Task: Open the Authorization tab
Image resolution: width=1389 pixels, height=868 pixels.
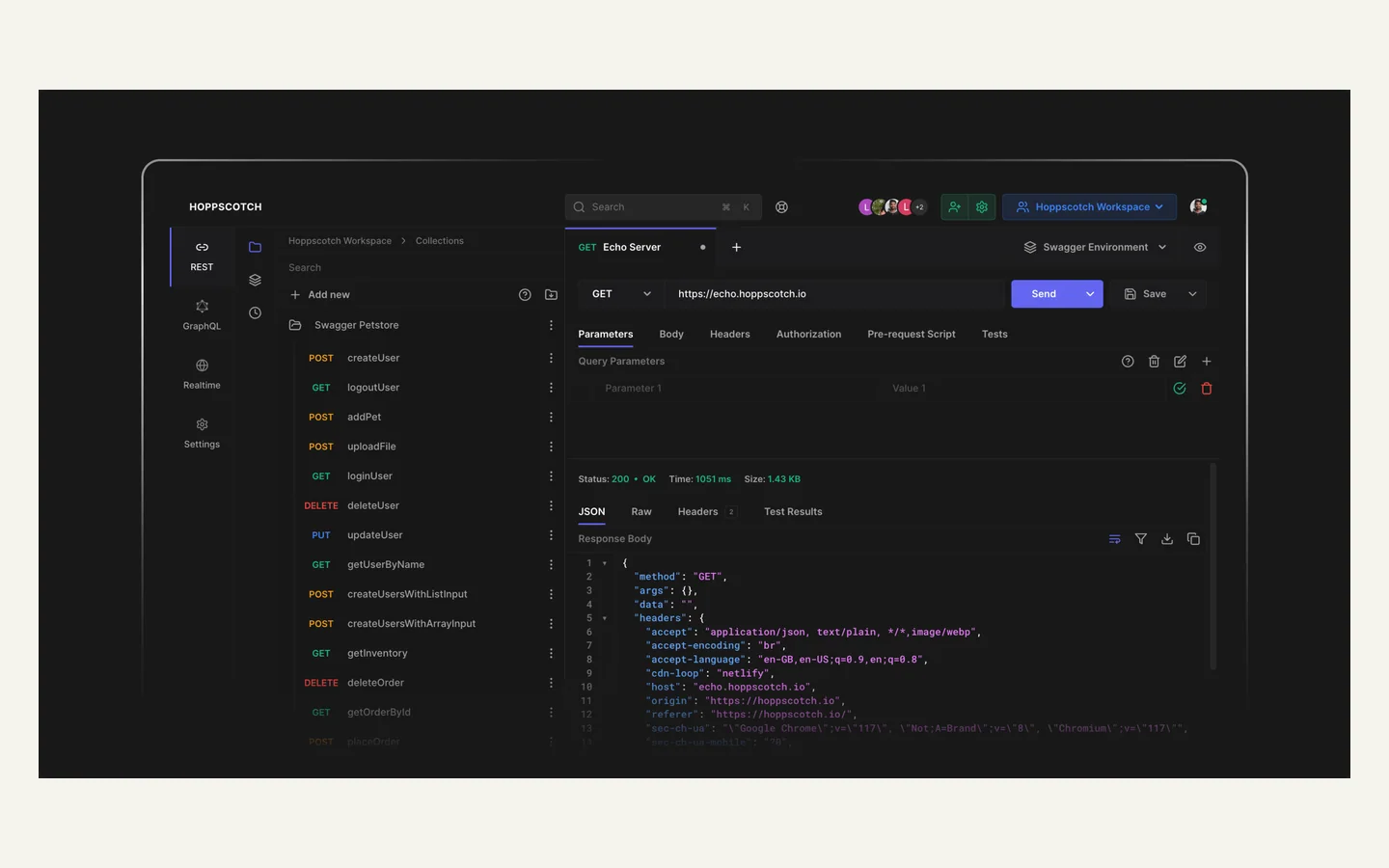Action: click(x=808, y=335)
